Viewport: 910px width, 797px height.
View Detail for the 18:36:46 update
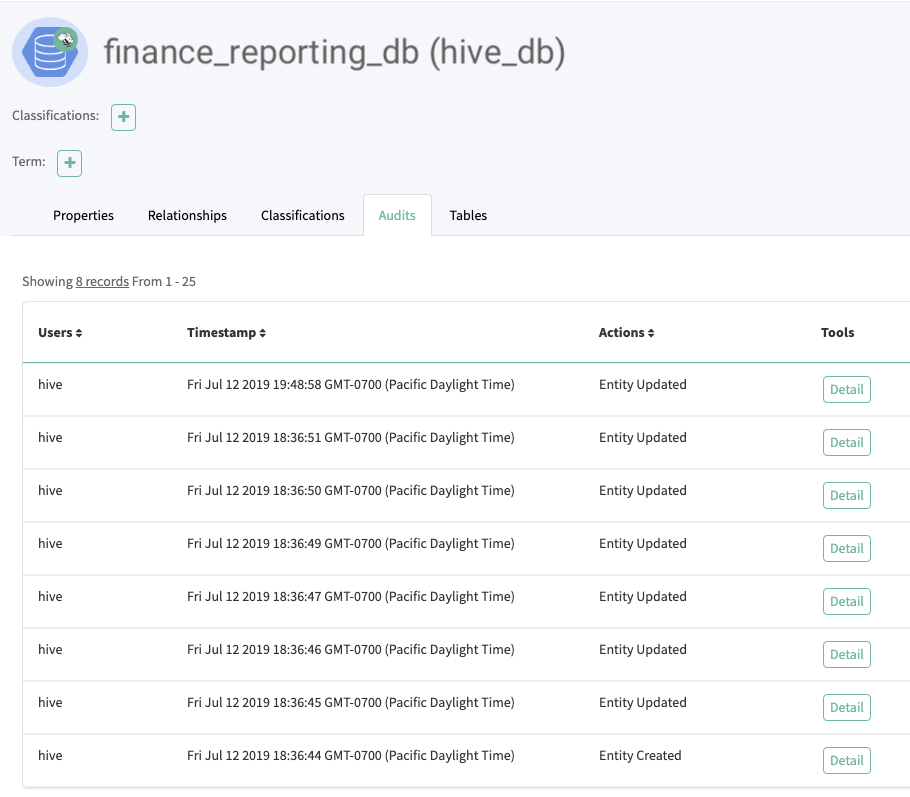[846, 654]
